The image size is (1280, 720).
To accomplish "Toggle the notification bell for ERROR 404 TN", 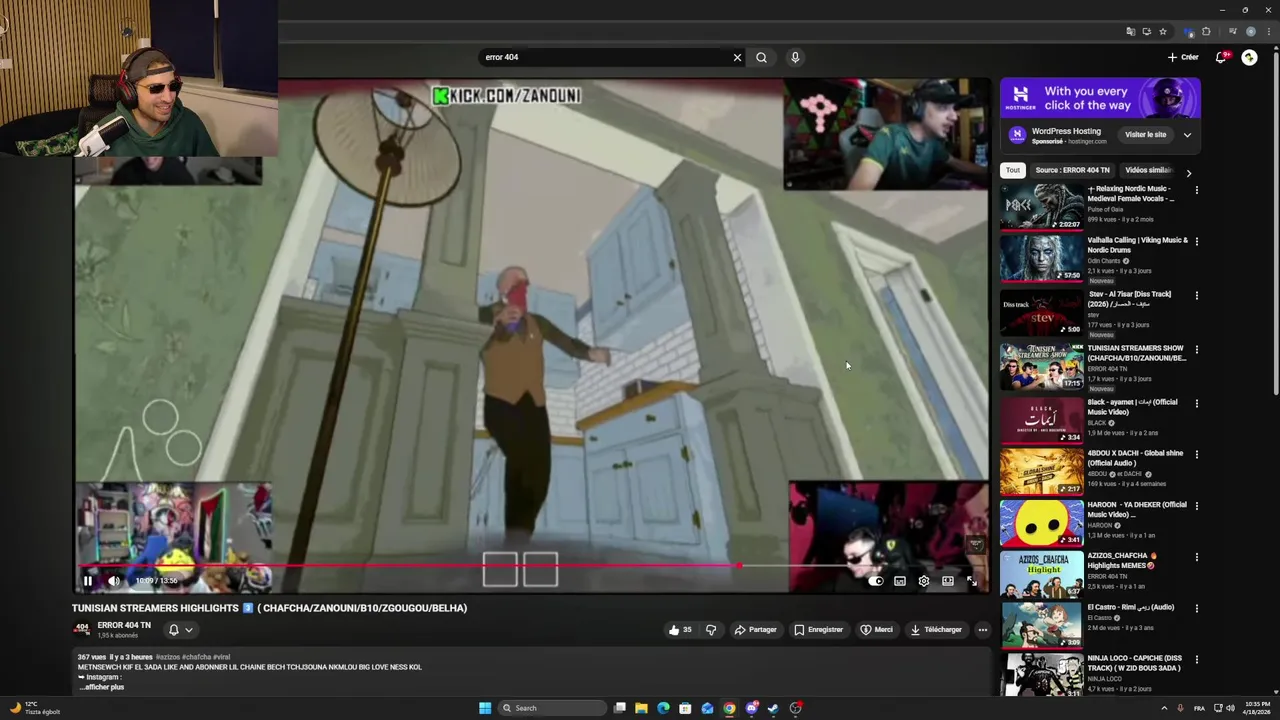I will pos(180,630).
